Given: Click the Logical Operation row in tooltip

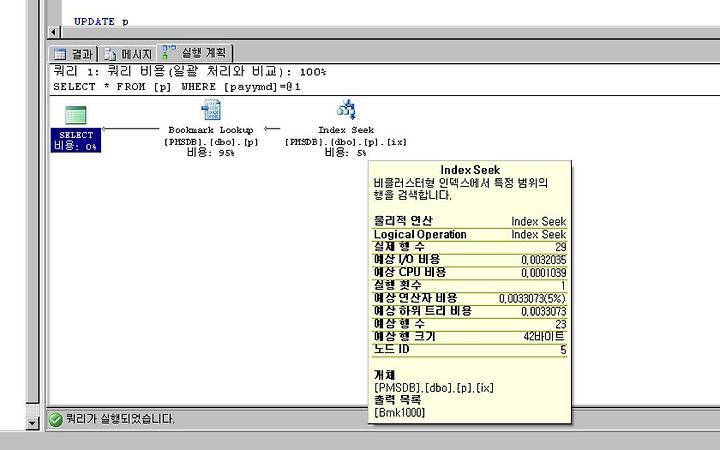Looking at the screenshot, I should tap(470, 234).
